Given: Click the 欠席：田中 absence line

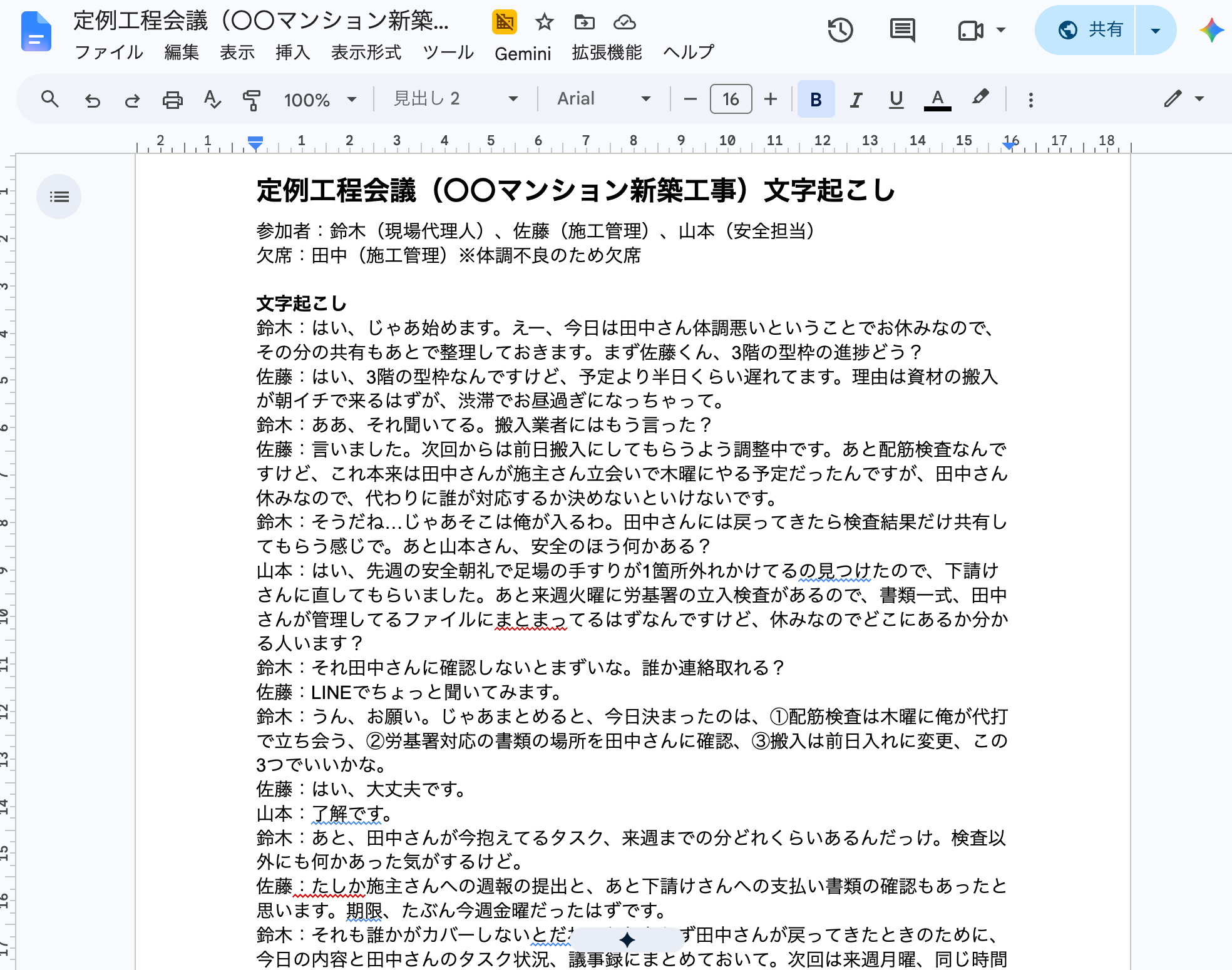Looking at the screenshot, I should (449, 255).
